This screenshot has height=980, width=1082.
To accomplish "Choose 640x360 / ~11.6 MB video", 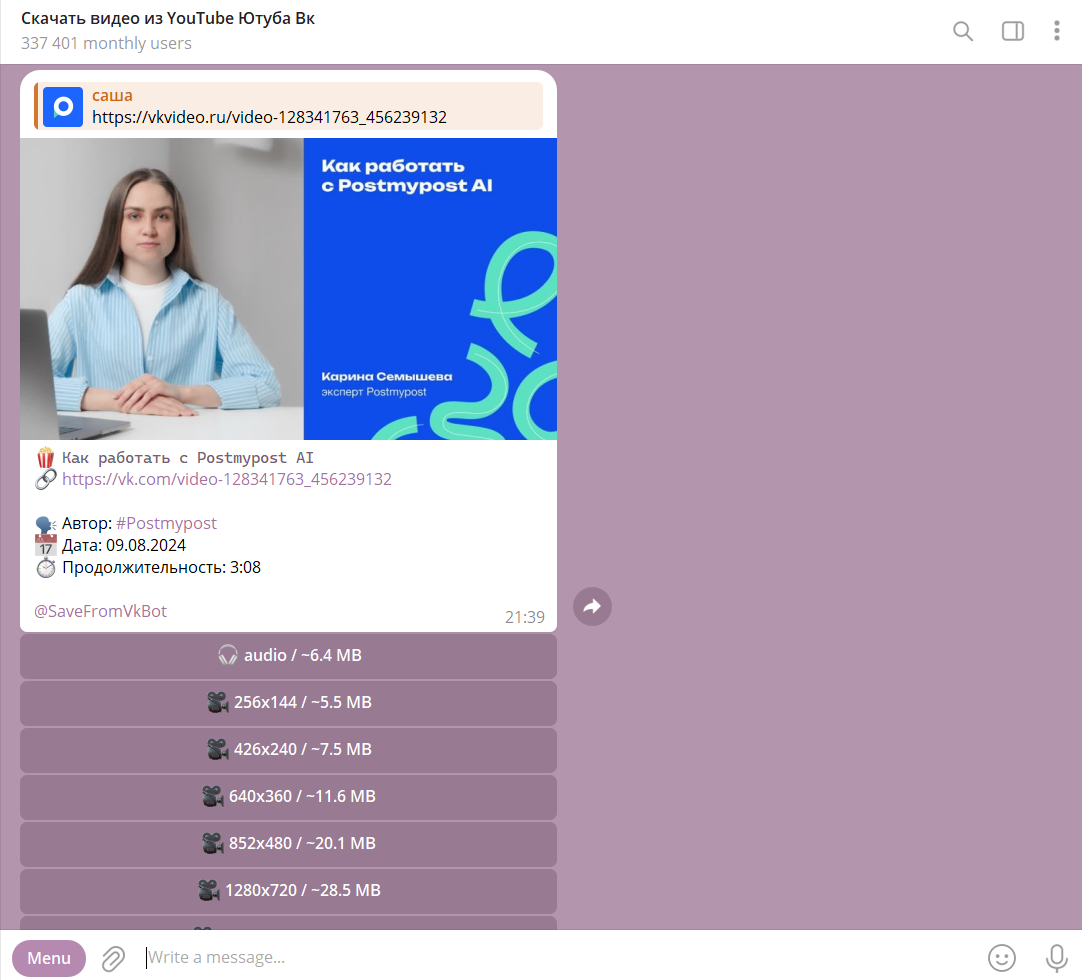I will pos(288,796).
